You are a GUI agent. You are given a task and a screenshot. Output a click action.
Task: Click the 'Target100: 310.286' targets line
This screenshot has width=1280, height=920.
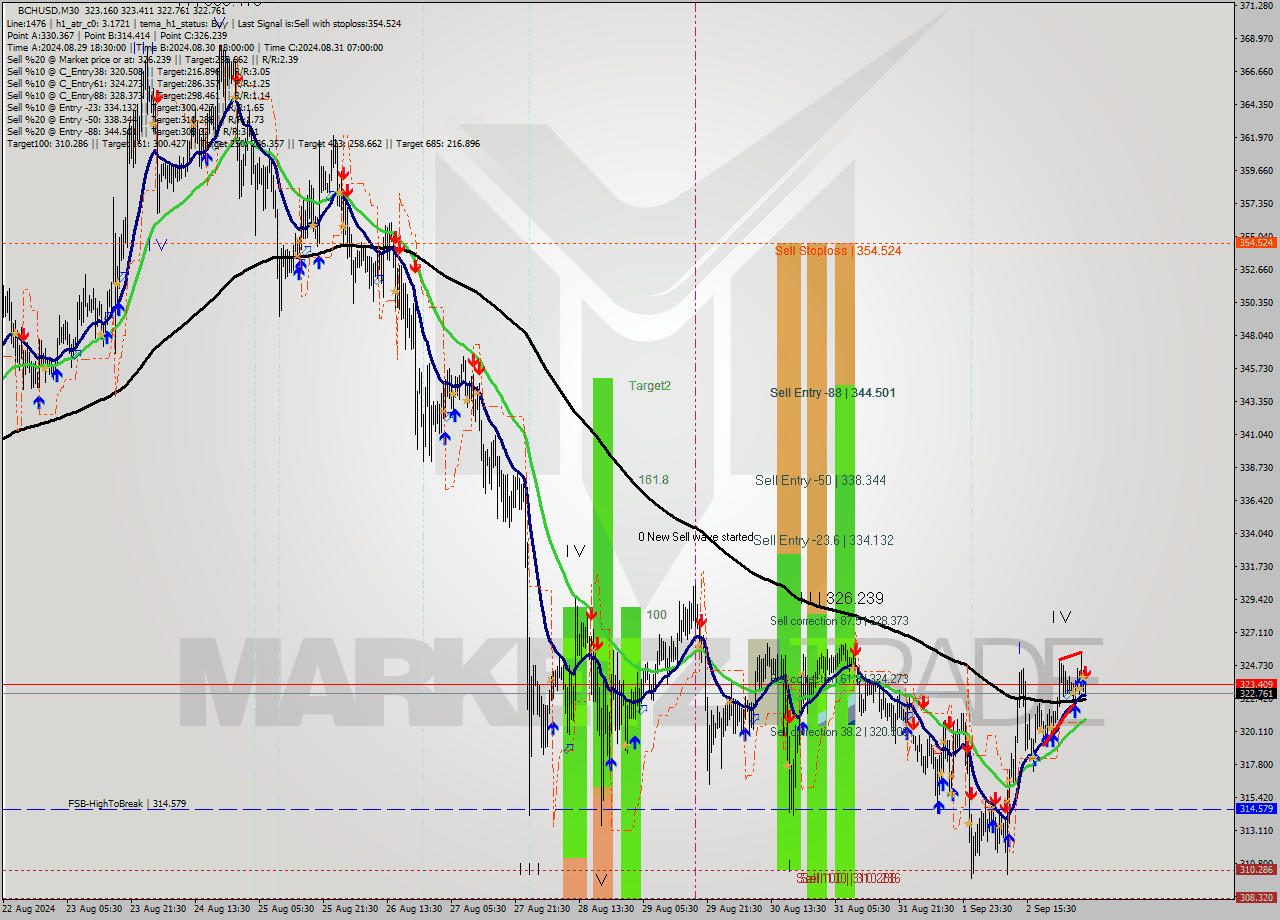tap(48, 143)
